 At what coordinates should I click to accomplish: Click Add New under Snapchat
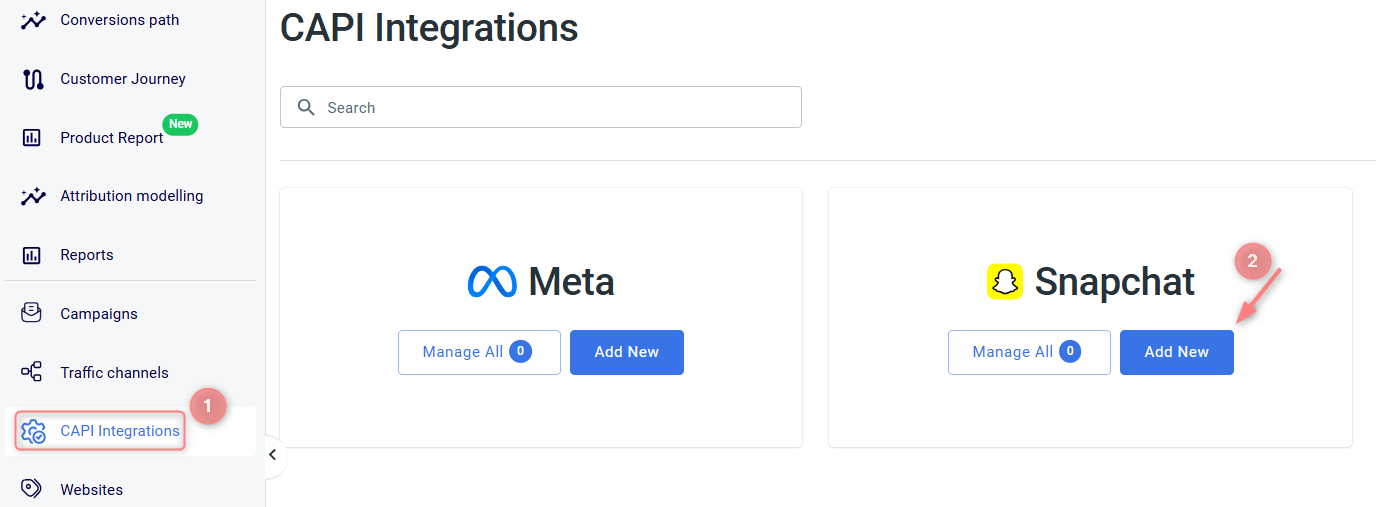[x=1176, y=352]
